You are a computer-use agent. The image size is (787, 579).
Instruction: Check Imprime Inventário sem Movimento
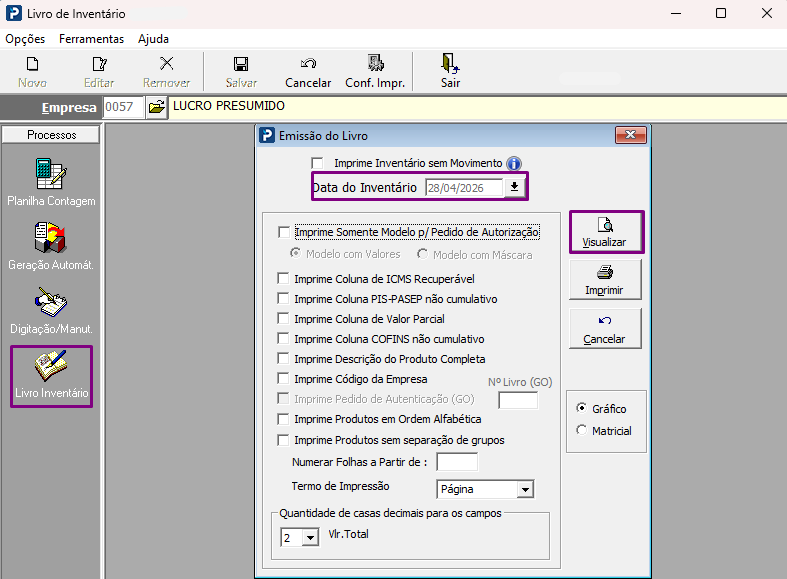317,163
